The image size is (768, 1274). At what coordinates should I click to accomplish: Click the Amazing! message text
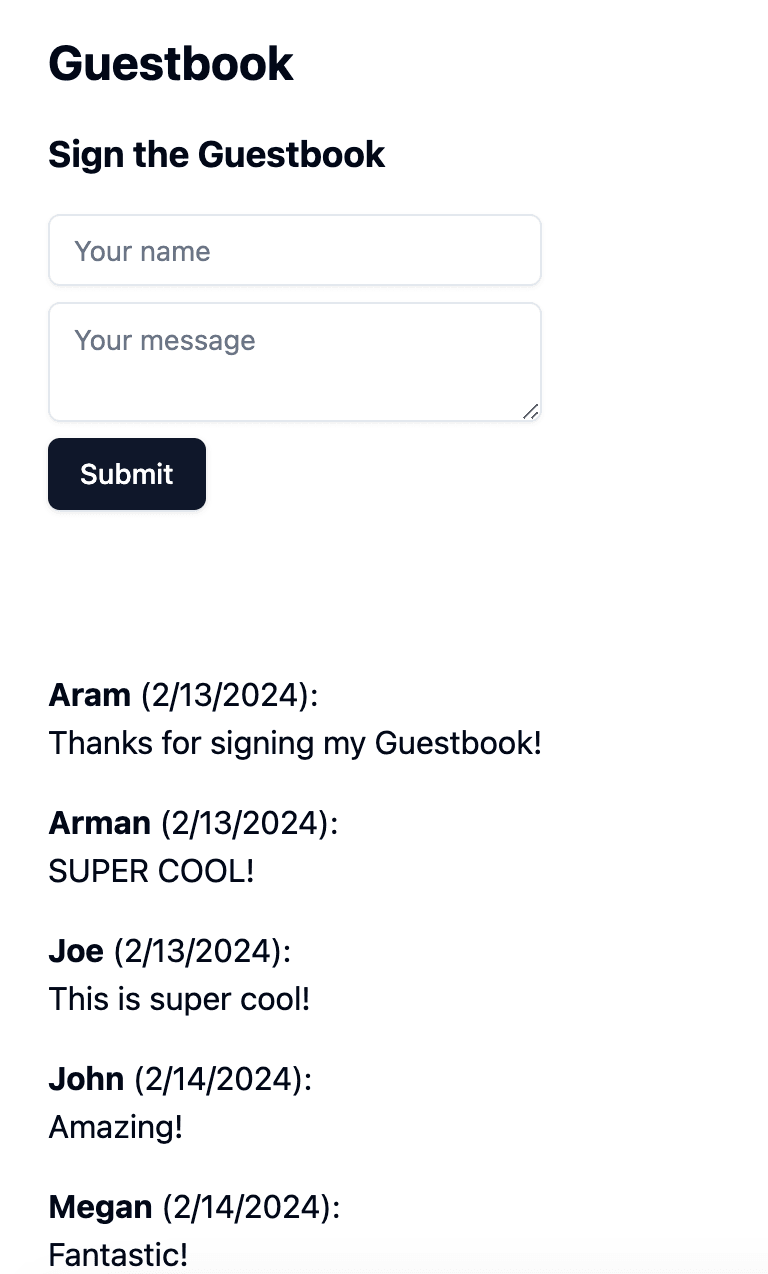click(x=115, y=1127)
